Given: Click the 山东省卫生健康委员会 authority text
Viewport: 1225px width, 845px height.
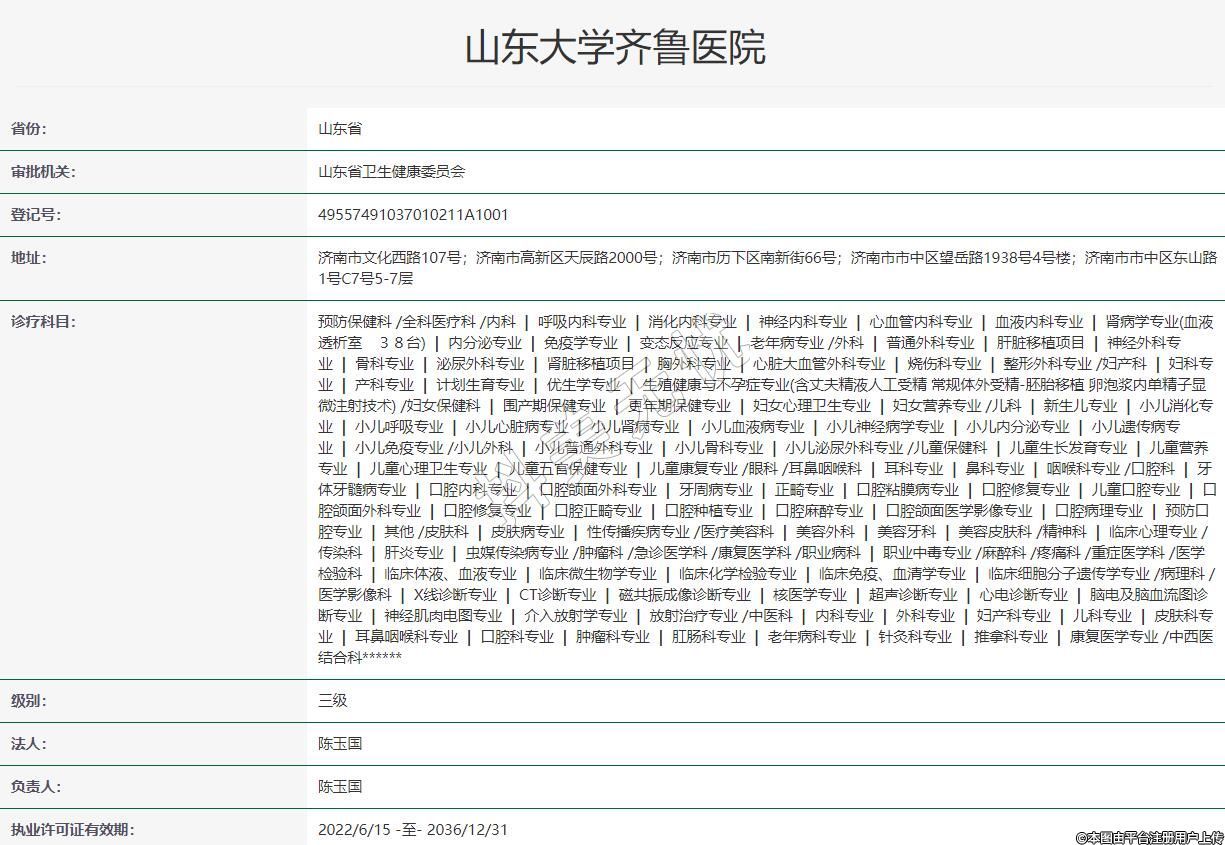Looking at the screenshot, I should [391, 172].
